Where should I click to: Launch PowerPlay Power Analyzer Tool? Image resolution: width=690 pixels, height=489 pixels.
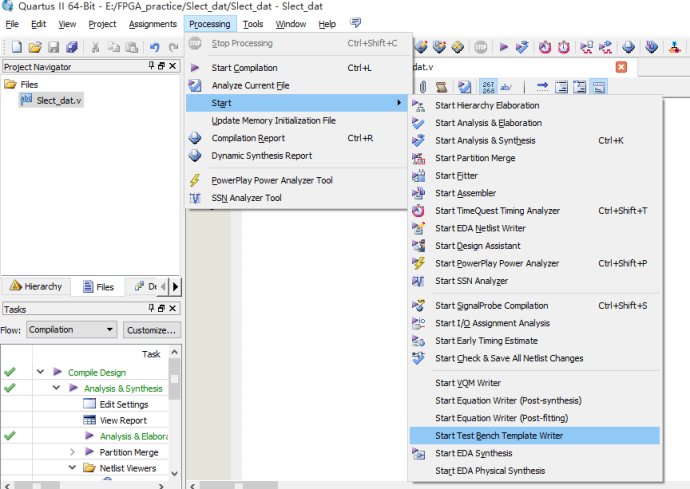tap(297, 180)
